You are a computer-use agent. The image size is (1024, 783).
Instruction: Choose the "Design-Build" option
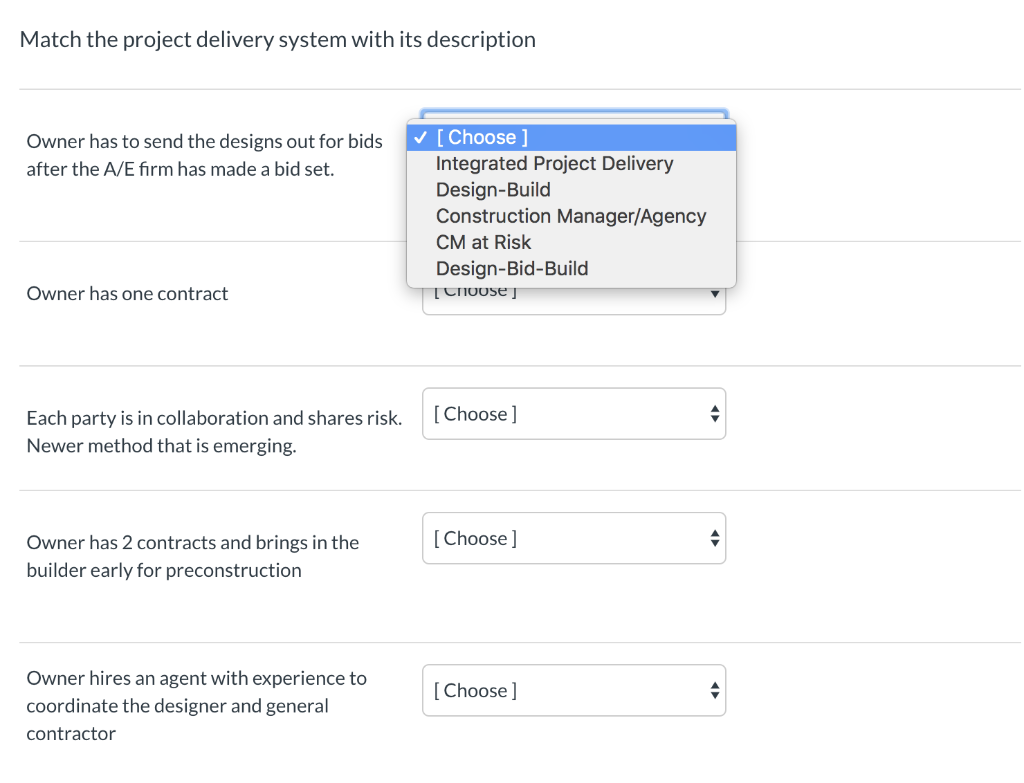coord(493,190)
